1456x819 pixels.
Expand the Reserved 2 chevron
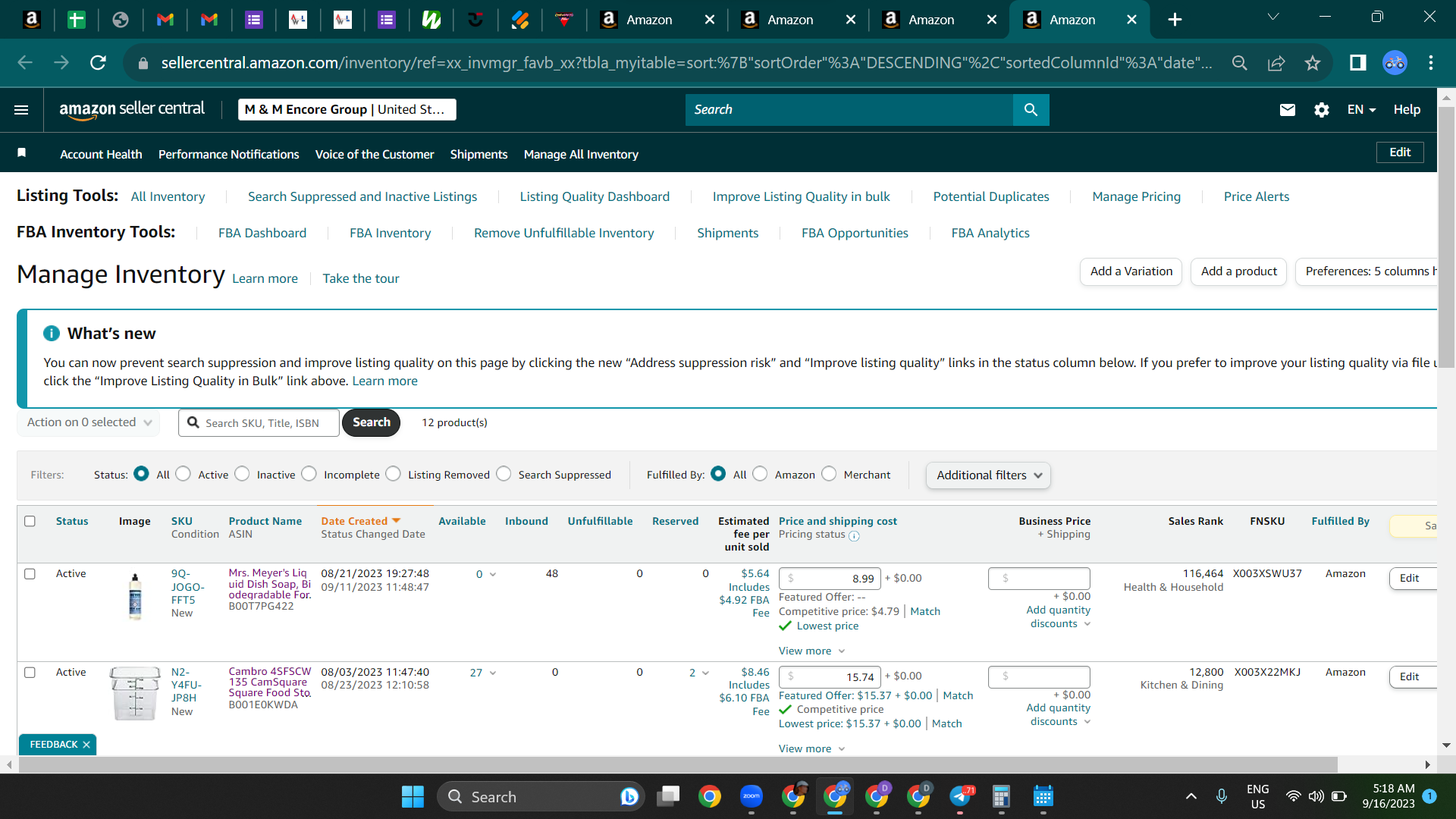tap(705, 673)
